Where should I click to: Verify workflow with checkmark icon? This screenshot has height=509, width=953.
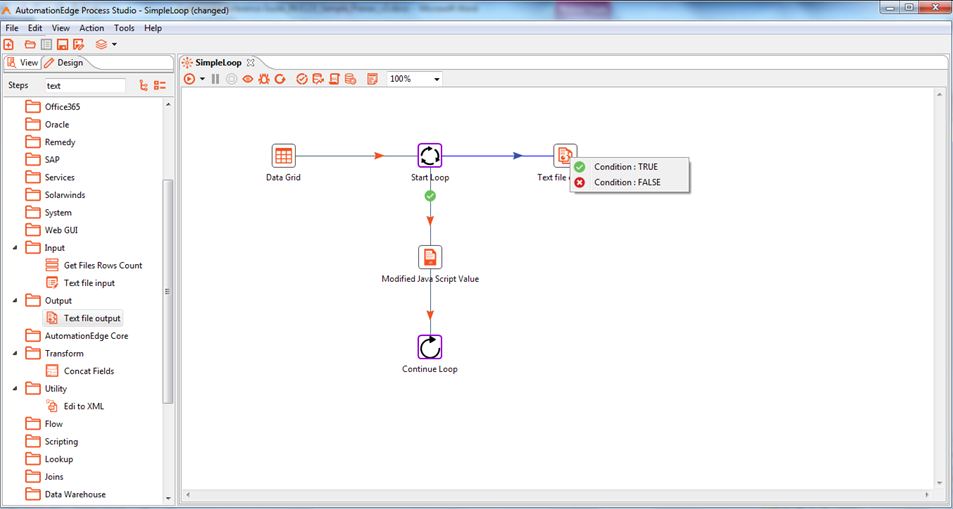(301, 78)
